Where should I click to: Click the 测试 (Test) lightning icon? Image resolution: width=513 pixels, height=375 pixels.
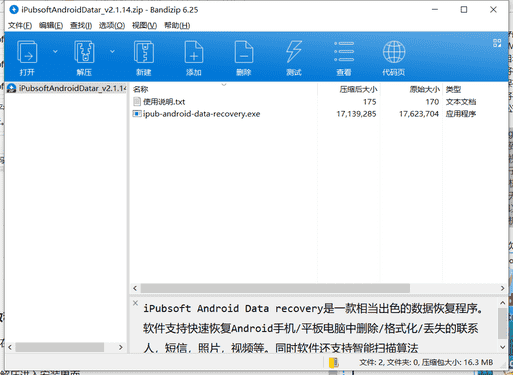294,52
